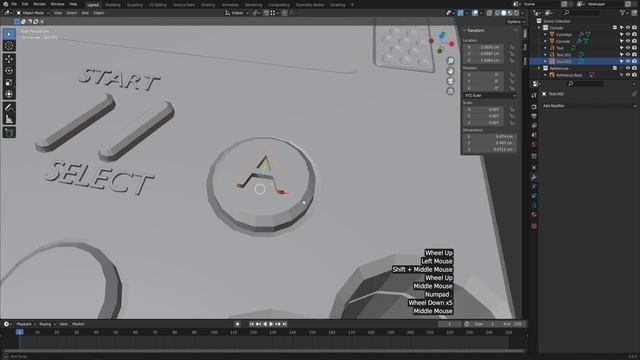The width and height of the screenshot is (640, 360).
Task: Open the Options dropdown in viewport header
Action: tap(516, 22)
